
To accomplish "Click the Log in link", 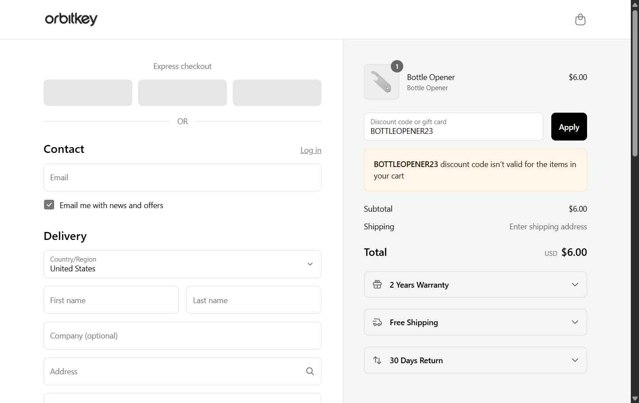I will (311, 150).
